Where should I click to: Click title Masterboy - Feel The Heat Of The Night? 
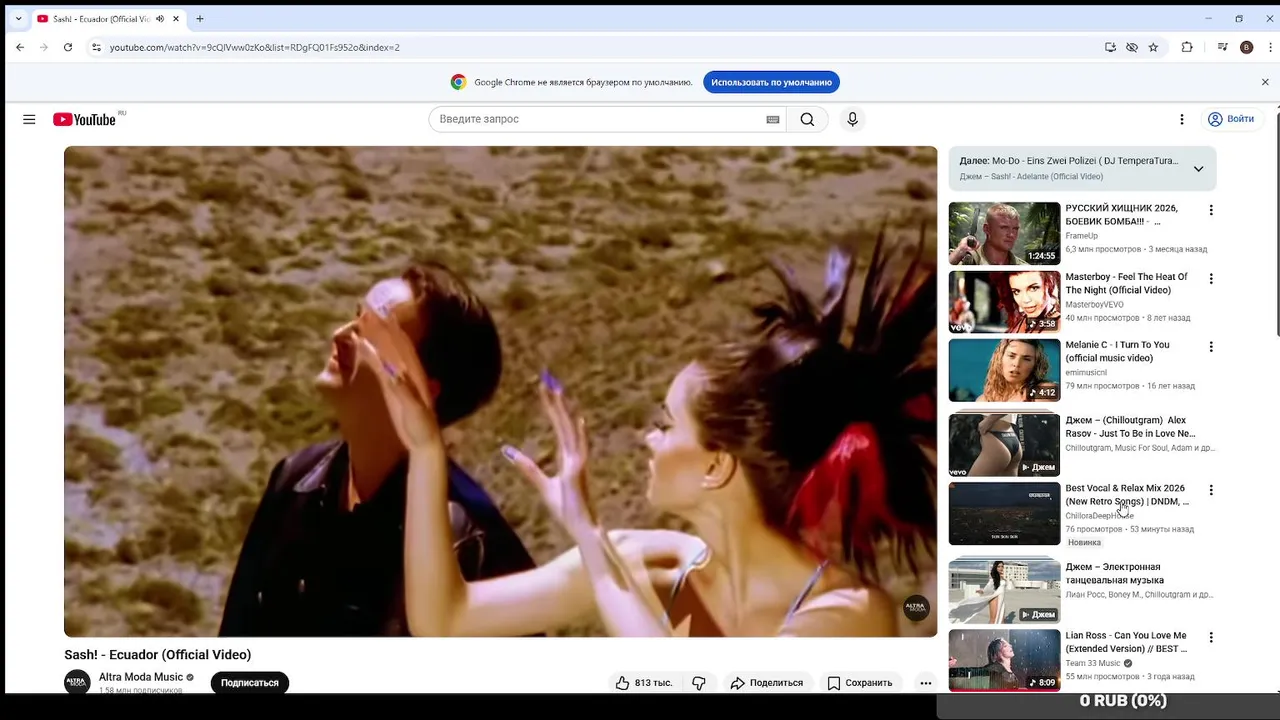[x=1126, y=284]
